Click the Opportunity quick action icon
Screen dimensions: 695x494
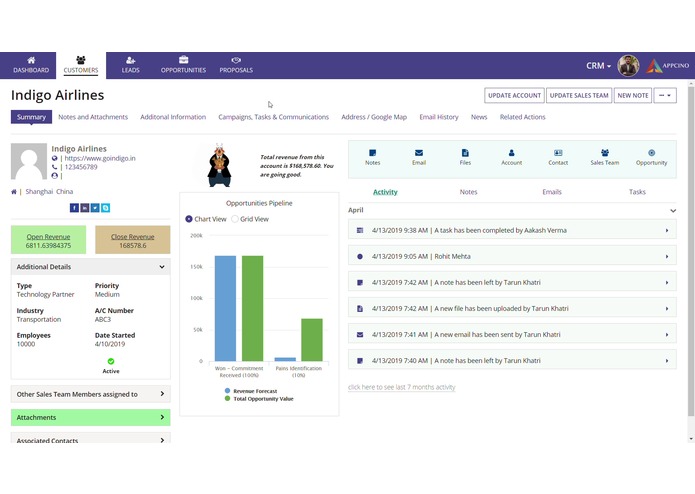point(651,153)
